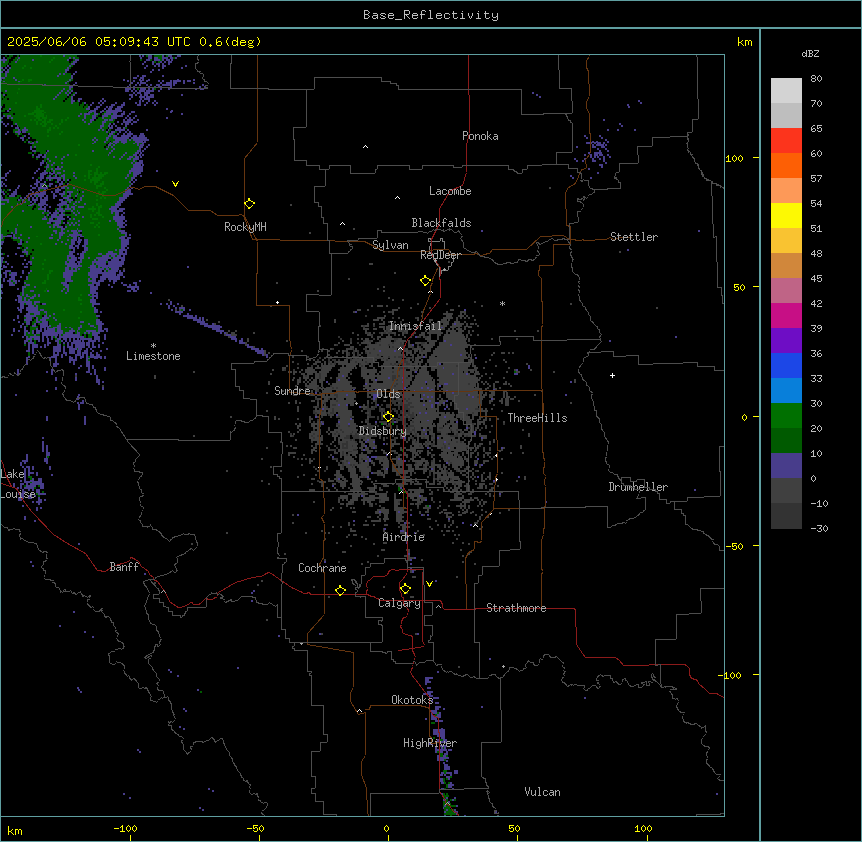Click the Calgary city label

point(399,603)
